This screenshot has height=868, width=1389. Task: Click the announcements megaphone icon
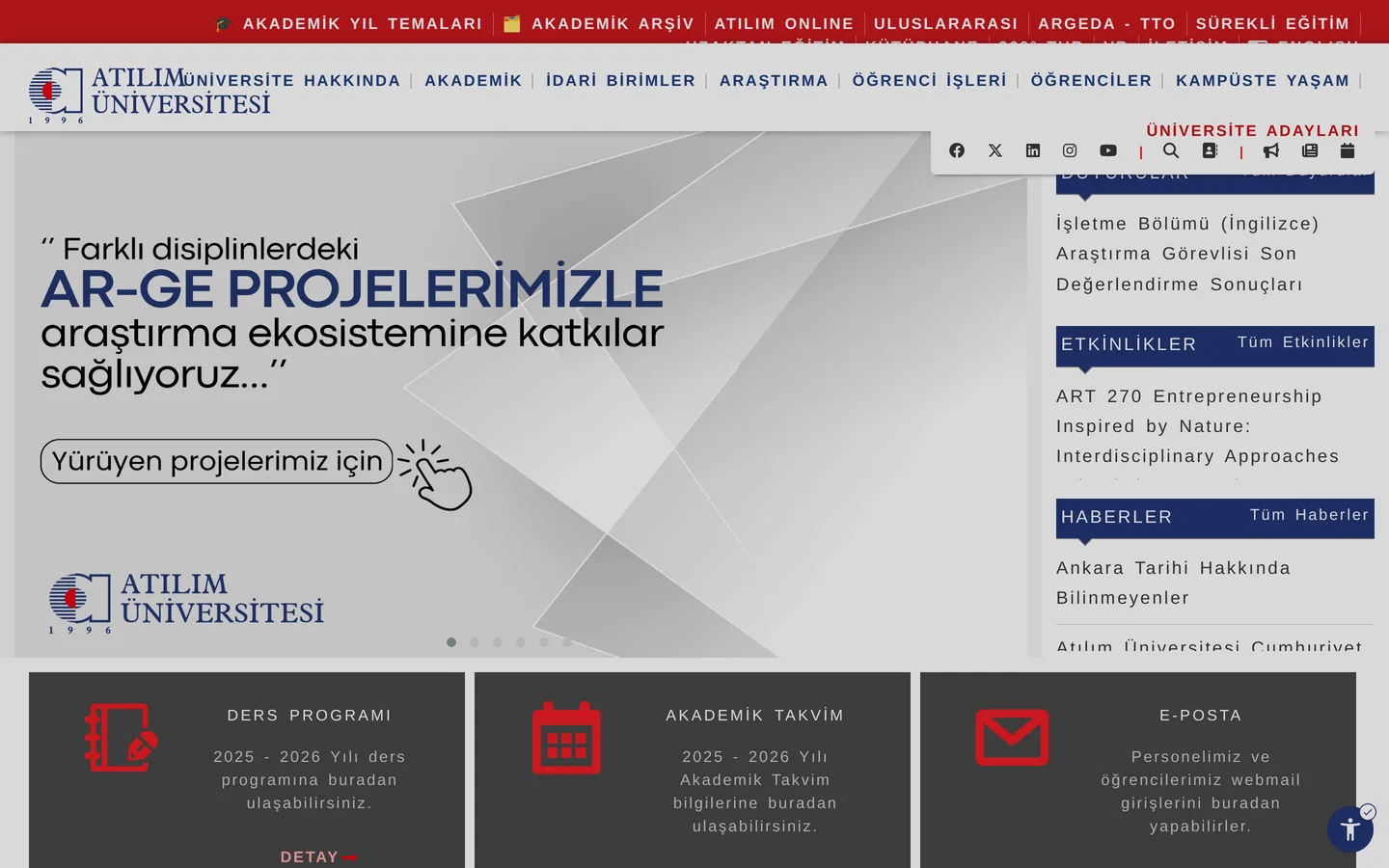[1271, 150]
